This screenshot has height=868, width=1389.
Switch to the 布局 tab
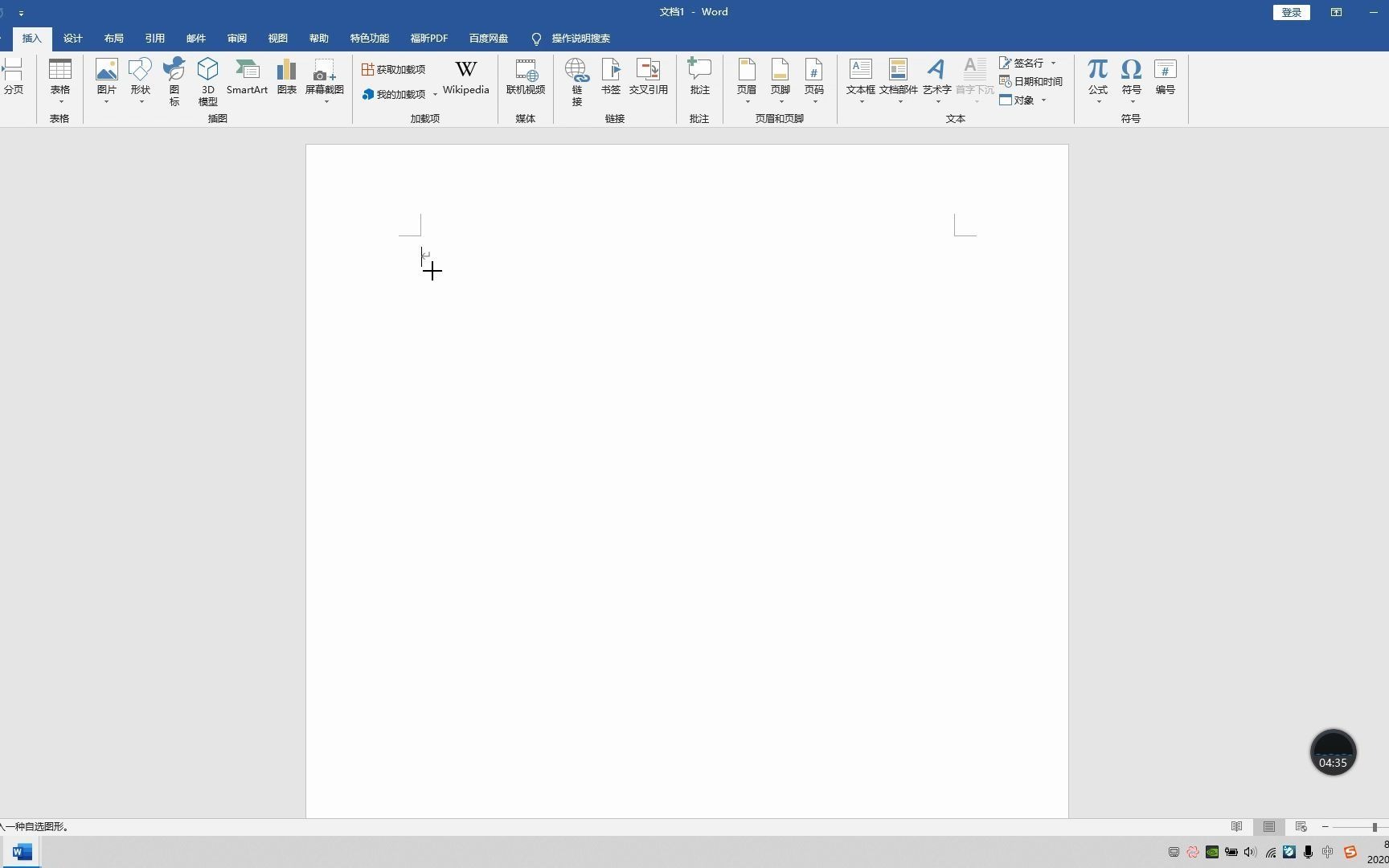click(114, 39)
